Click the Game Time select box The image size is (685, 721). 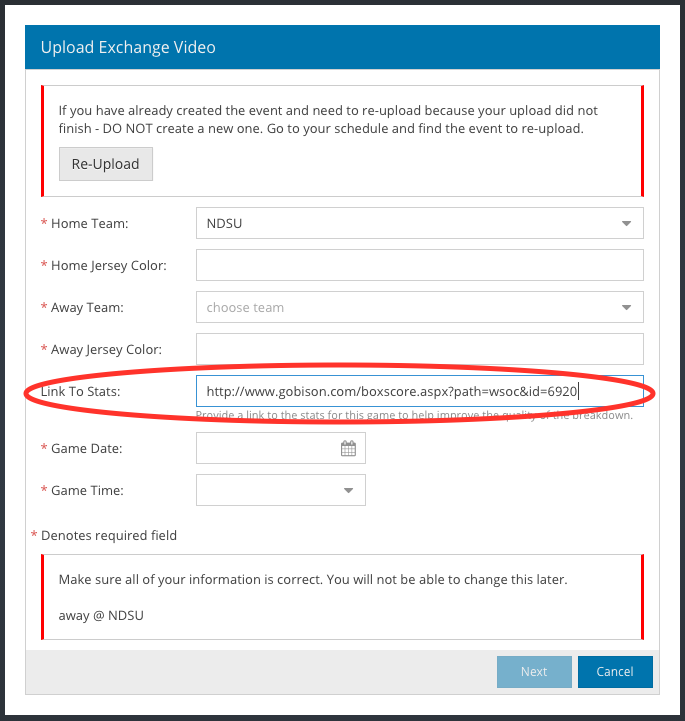281,491
